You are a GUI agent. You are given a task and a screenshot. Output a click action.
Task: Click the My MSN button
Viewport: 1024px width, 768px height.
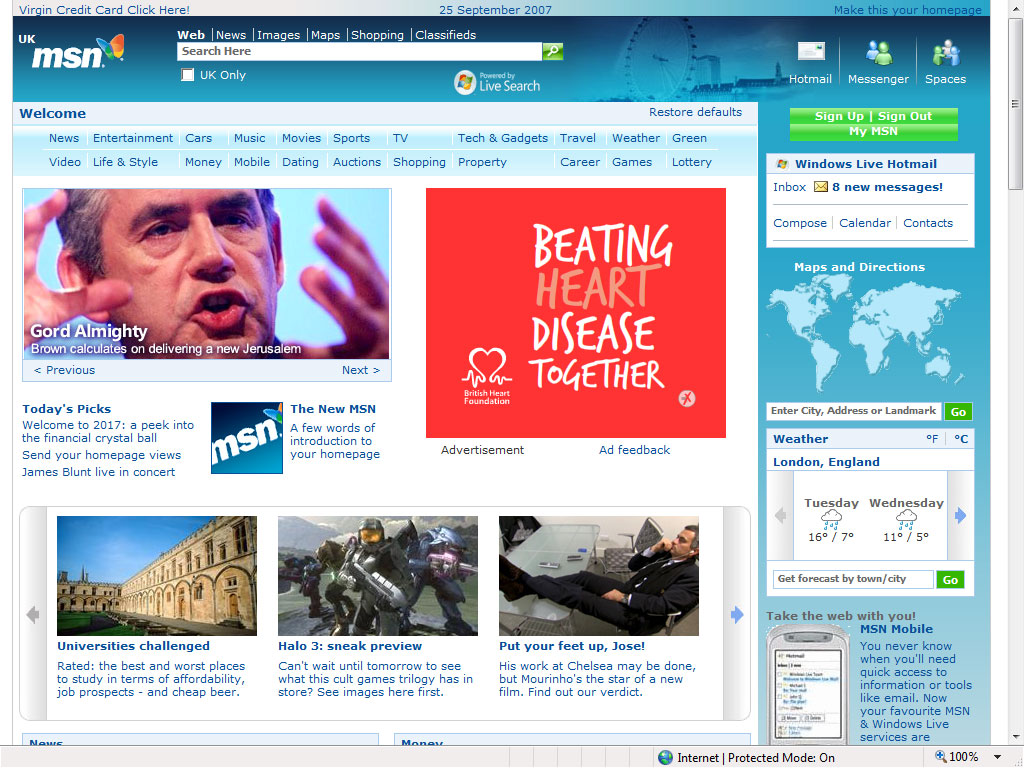[873, 131]
